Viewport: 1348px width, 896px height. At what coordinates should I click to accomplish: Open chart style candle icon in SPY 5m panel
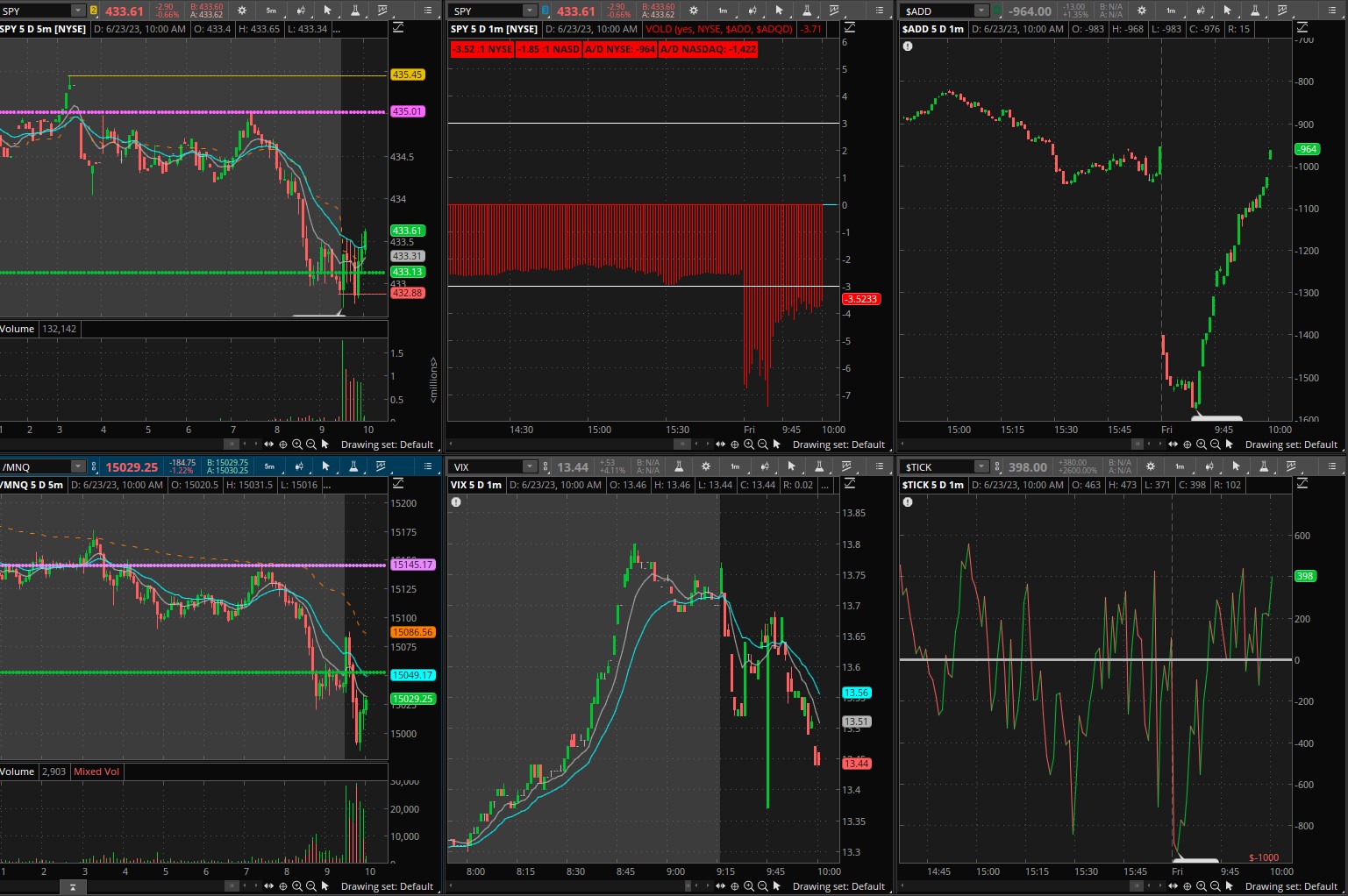tap(301, 11)
